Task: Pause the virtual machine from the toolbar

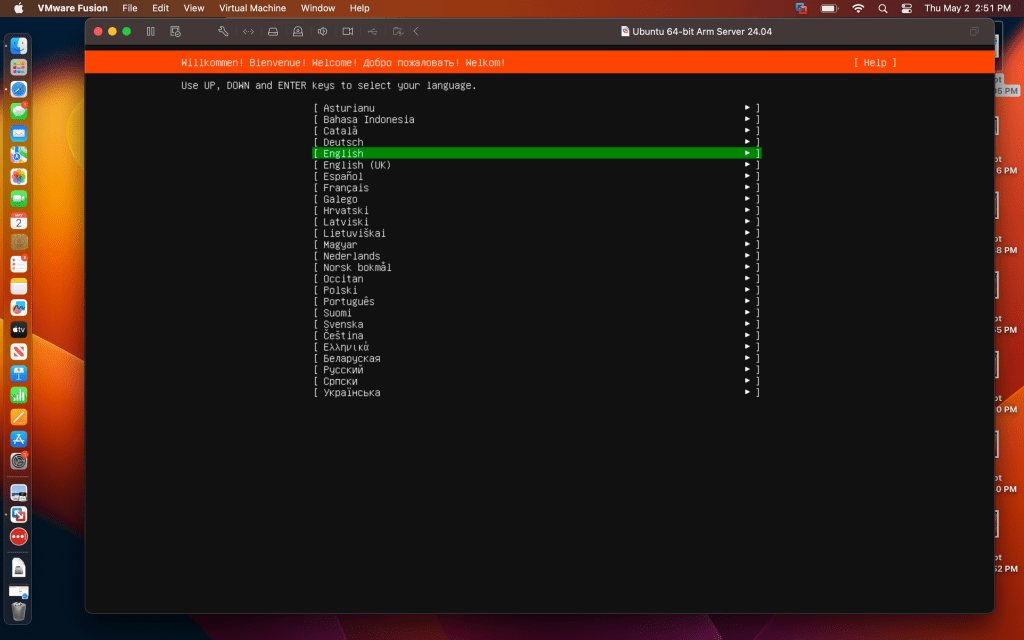Action: point(150,32)
